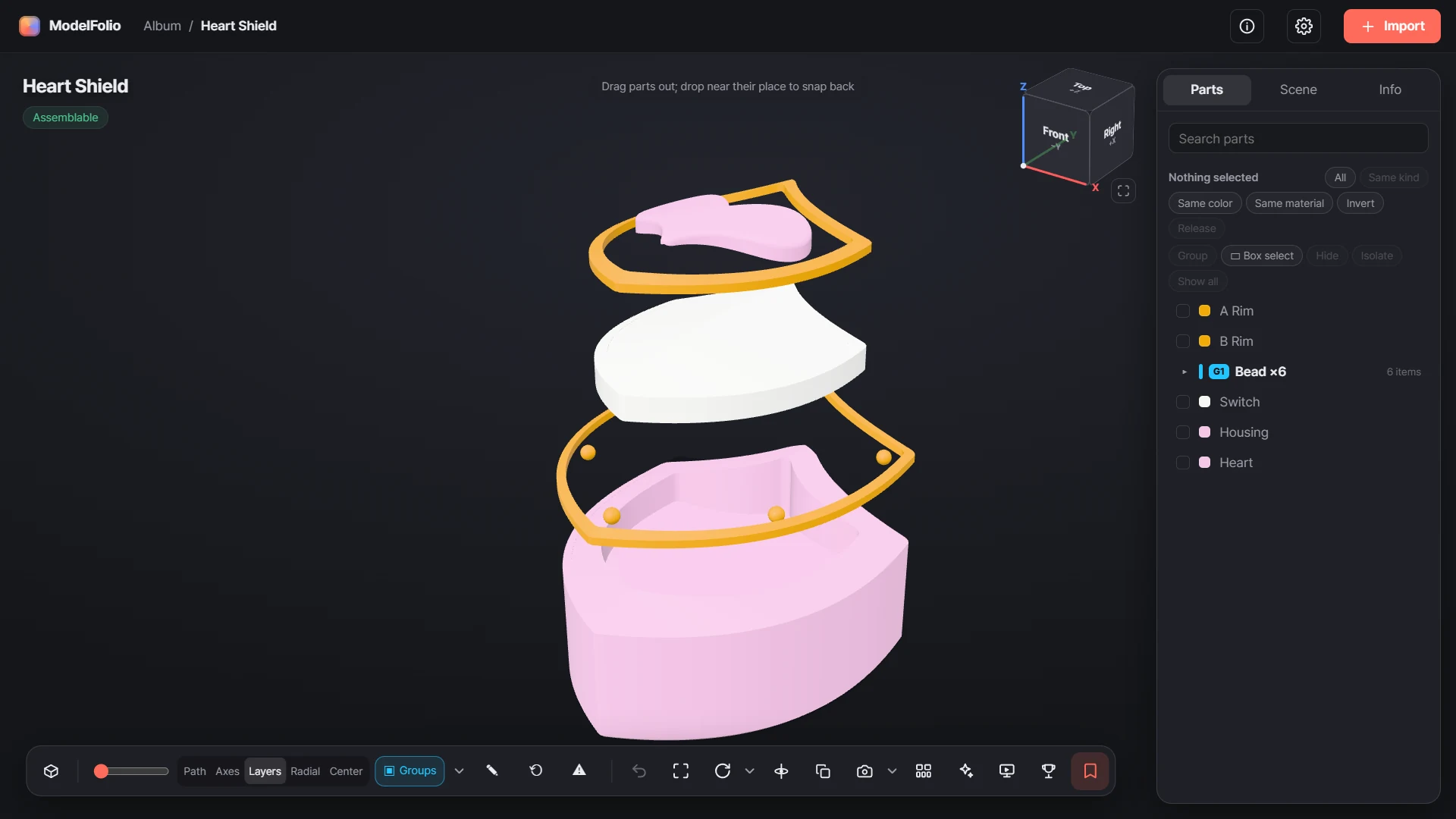
Task: Expand the Bead x6 group
Action: (1185, 372)
